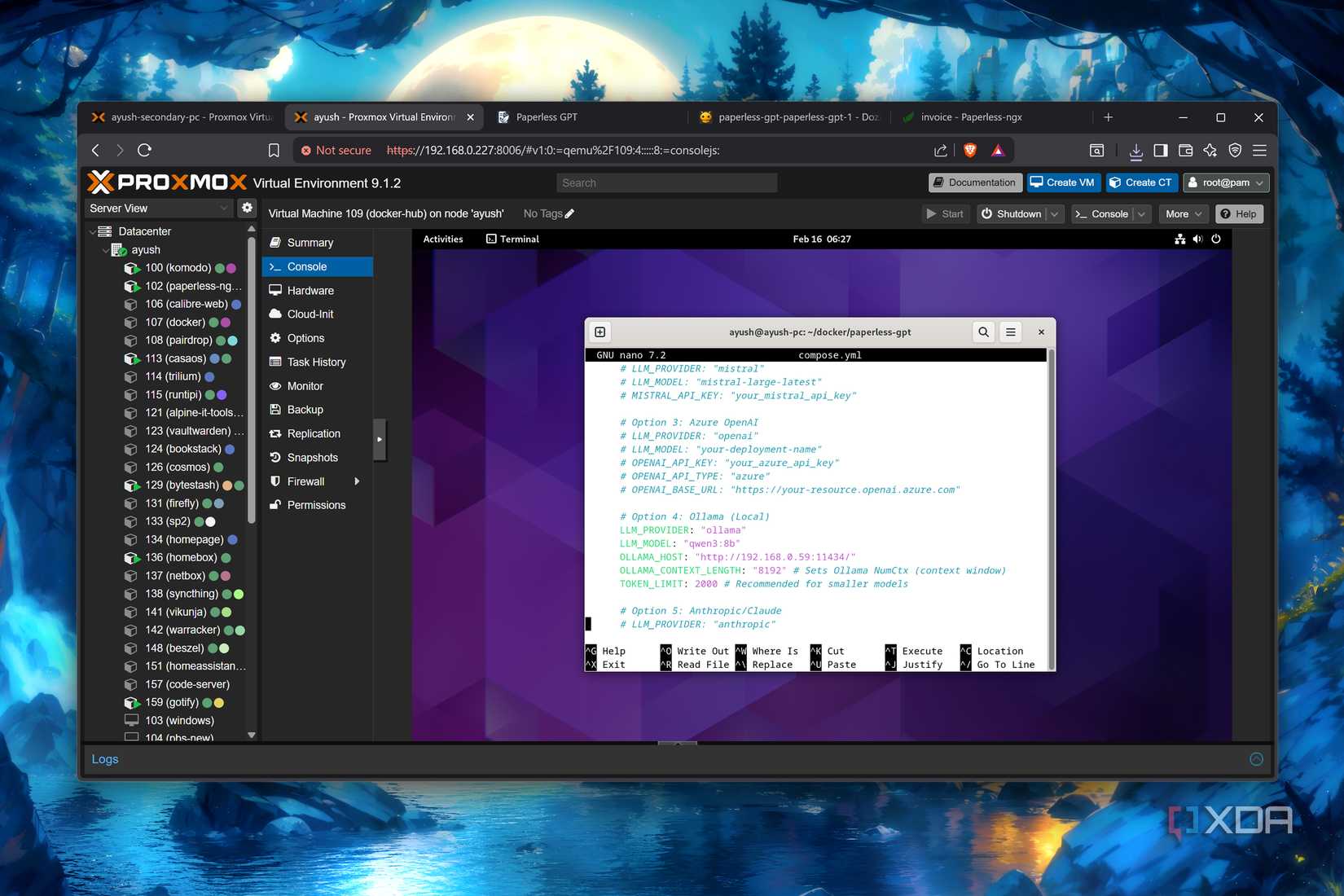1344x896 pixels.
Task: Open the Documentation button
Action: coord(975,182)
